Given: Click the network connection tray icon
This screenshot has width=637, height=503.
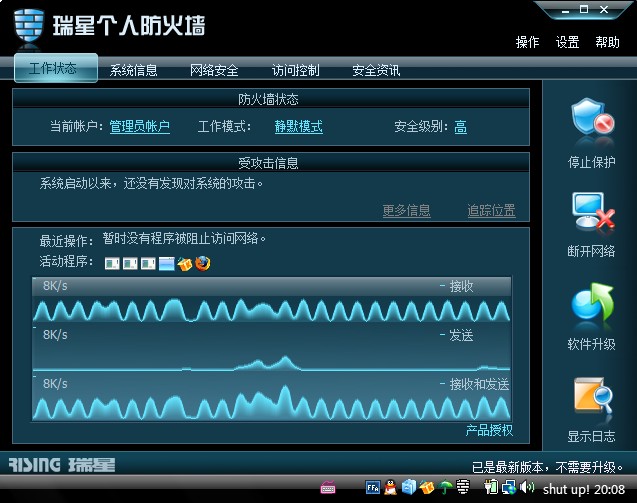Looking at the screenshot, I should [x=509, y=487].
